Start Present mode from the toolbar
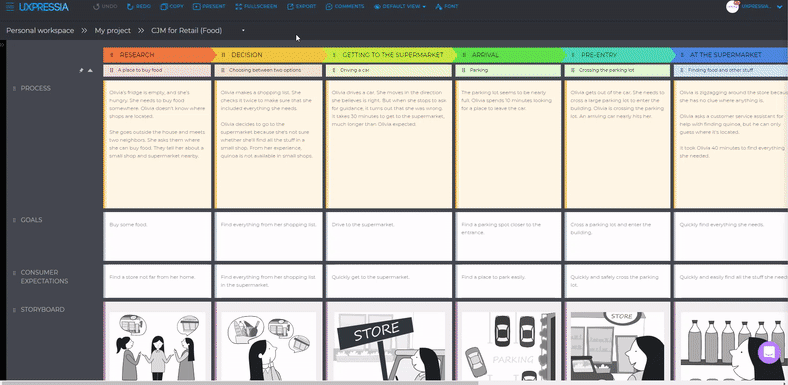 click(209, 7)
